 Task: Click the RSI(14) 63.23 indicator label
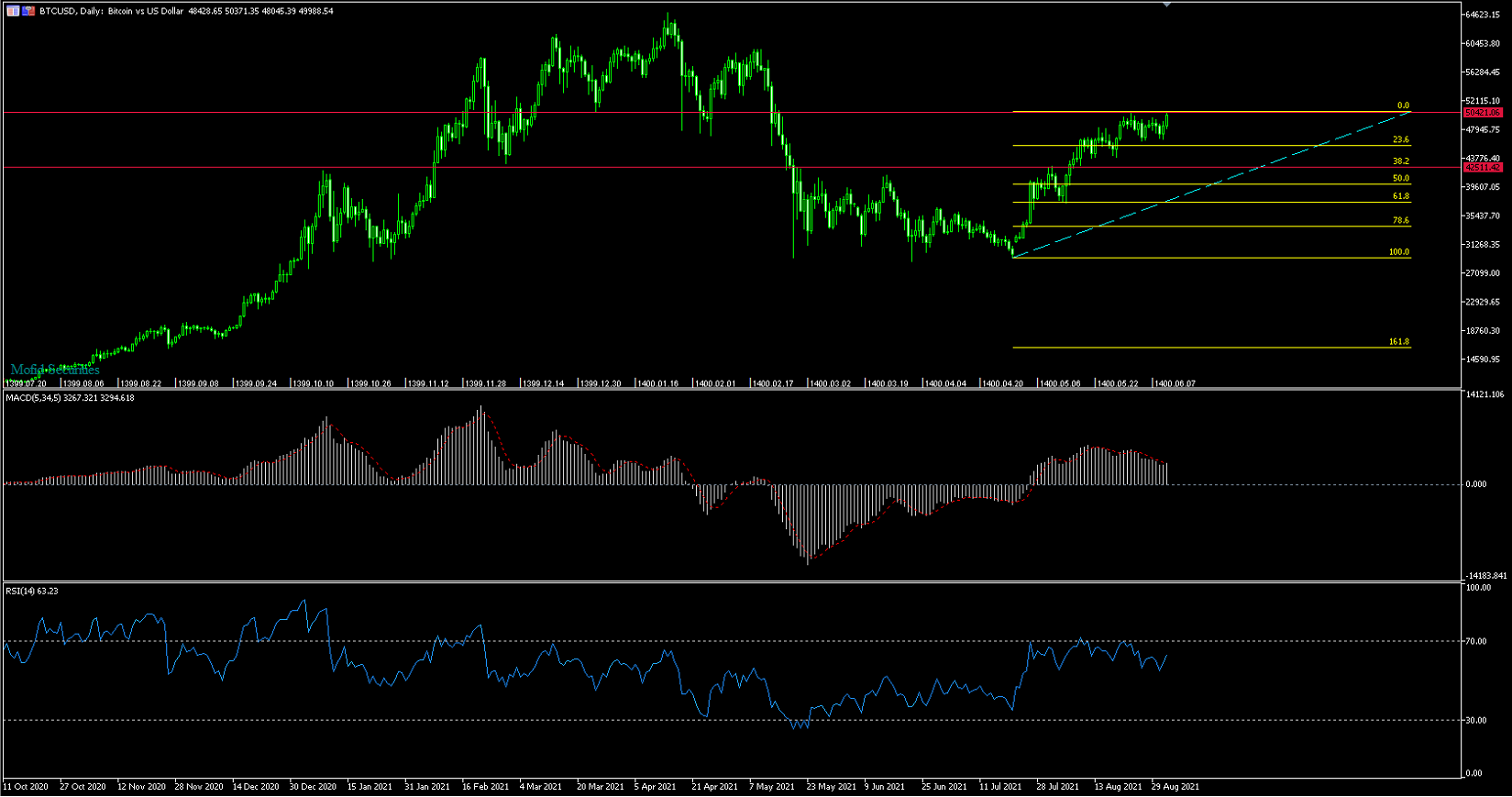click(x=32, y=591)
